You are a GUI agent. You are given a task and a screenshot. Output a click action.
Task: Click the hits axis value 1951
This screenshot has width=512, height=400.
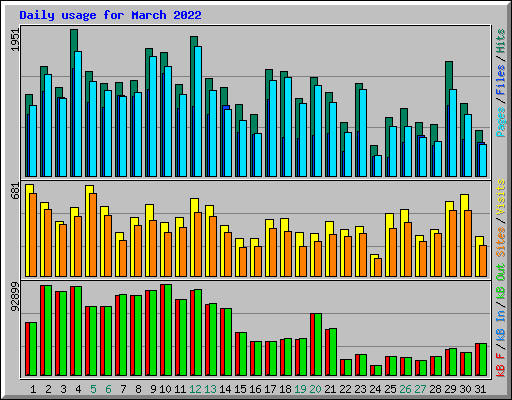15,40
